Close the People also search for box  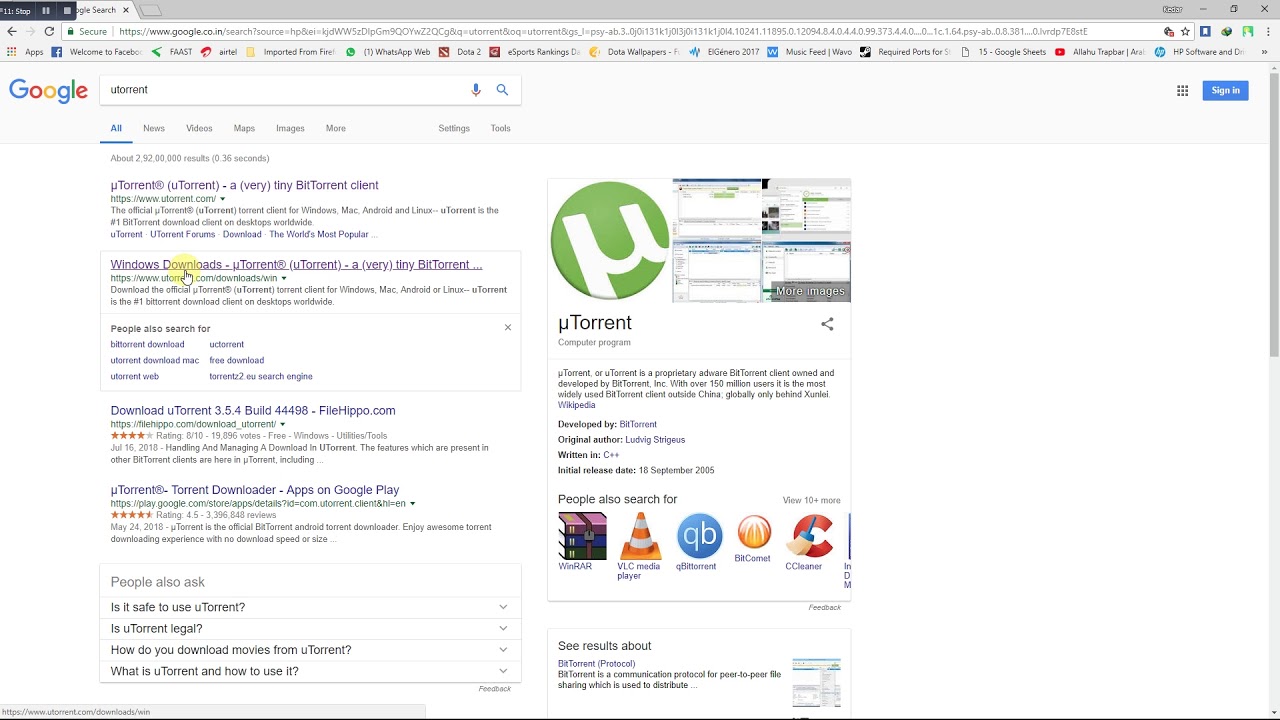(x=507, y=328)
